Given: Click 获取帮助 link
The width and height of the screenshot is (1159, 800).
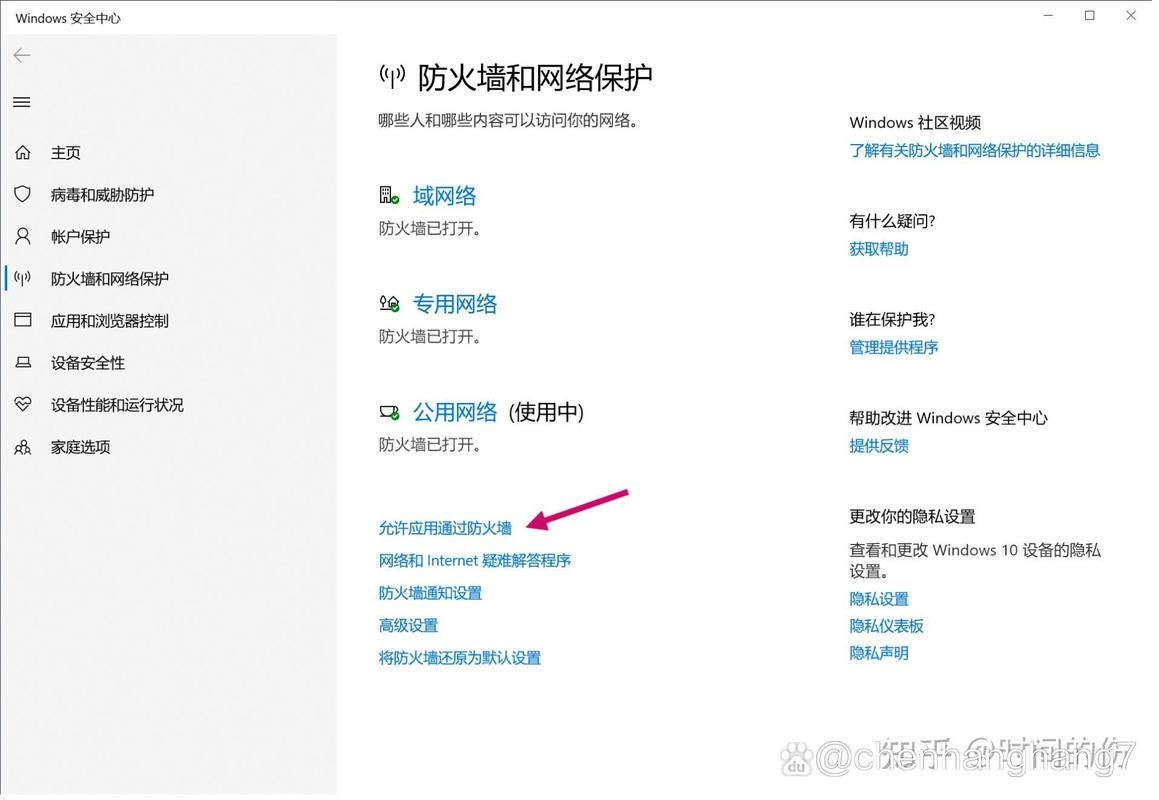Looking at the screenshot, I should 879,249.
